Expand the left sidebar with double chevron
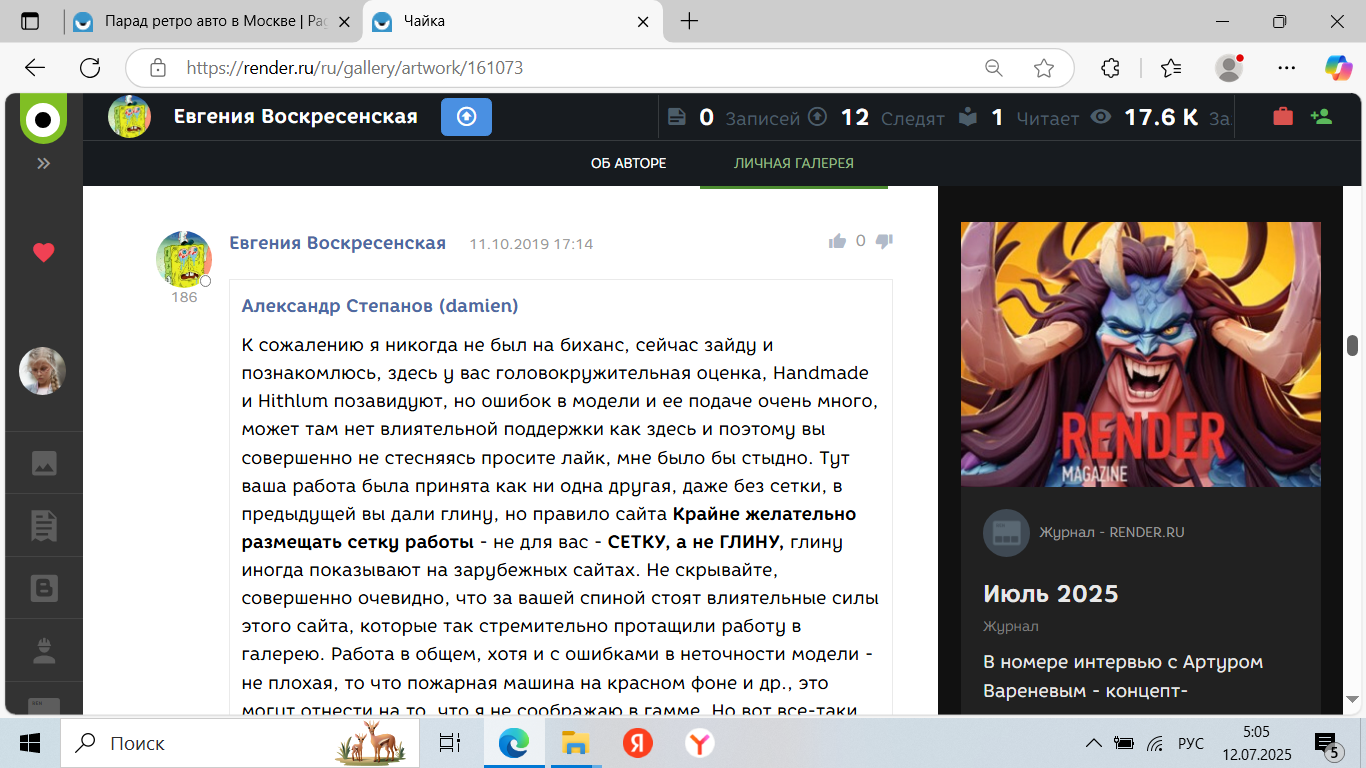 (x=43, y=163)
